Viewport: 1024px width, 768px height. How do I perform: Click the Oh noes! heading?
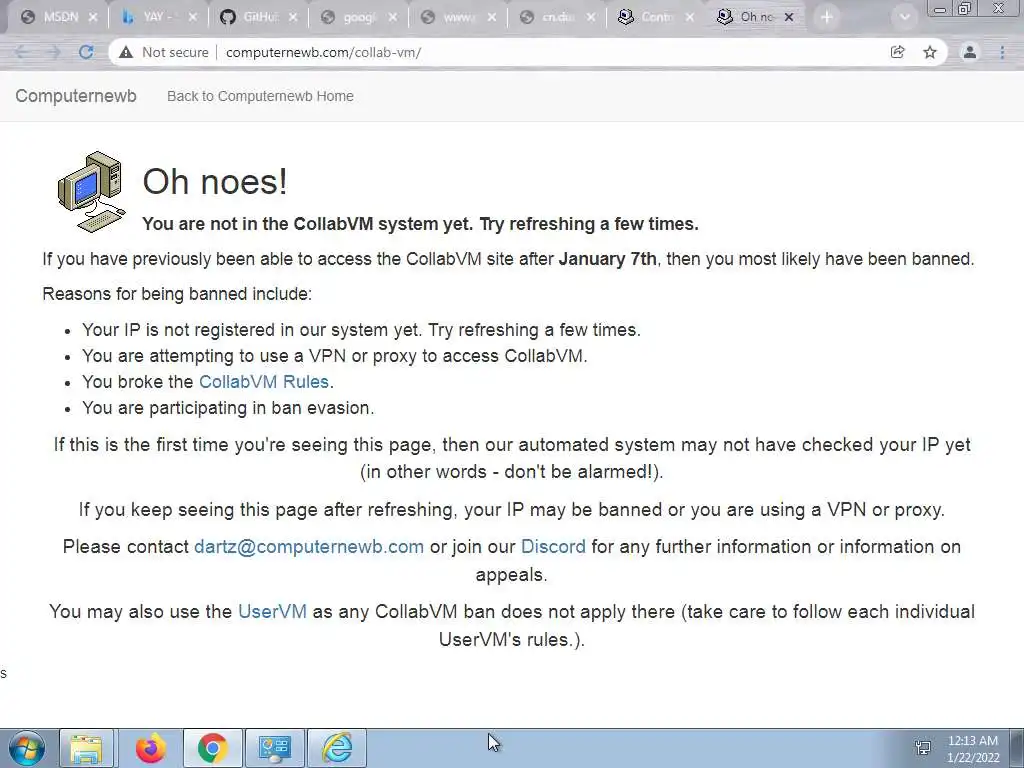click(x=215, y=181)
